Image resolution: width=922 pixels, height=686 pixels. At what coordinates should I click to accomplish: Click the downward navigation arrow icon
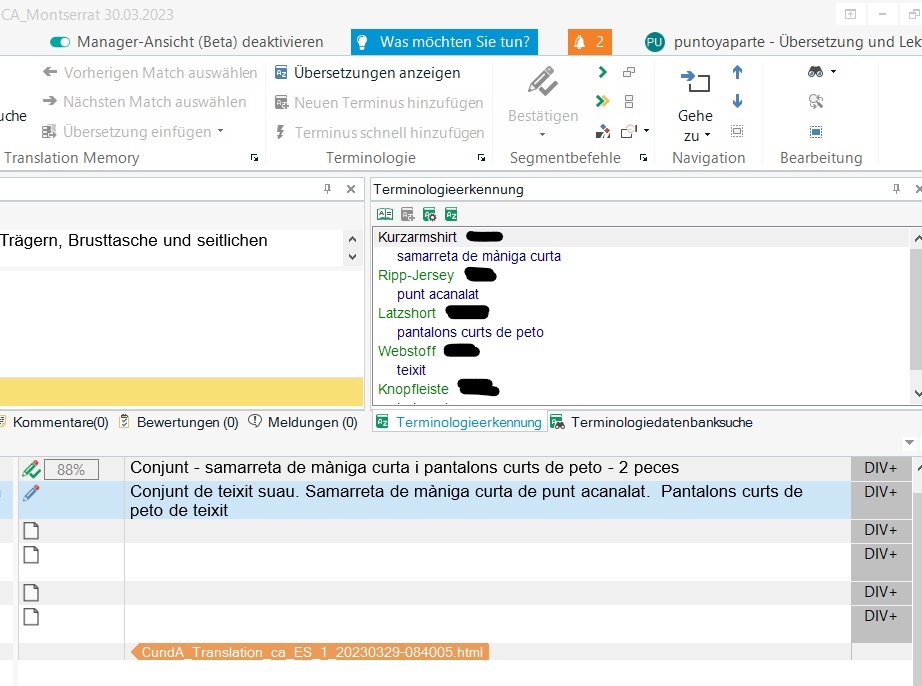pos(737,100)
